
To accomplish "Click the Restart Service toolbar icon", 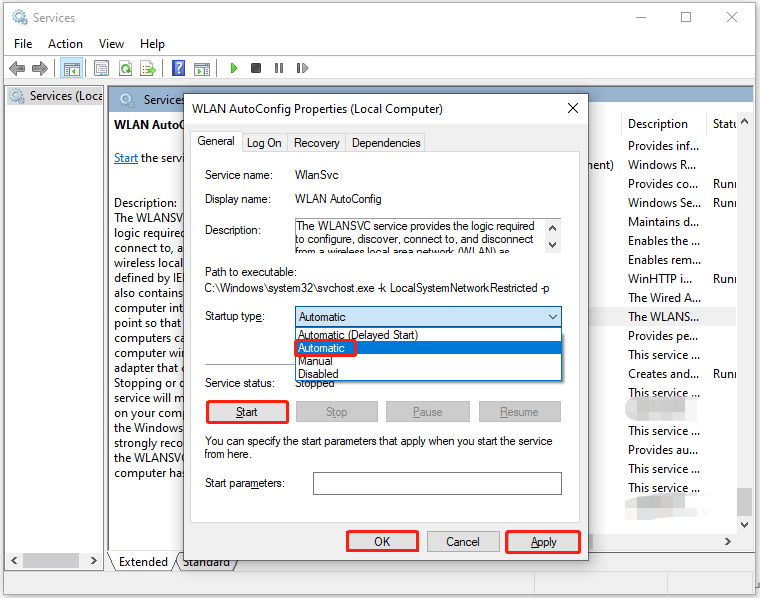I will point(301,68).
